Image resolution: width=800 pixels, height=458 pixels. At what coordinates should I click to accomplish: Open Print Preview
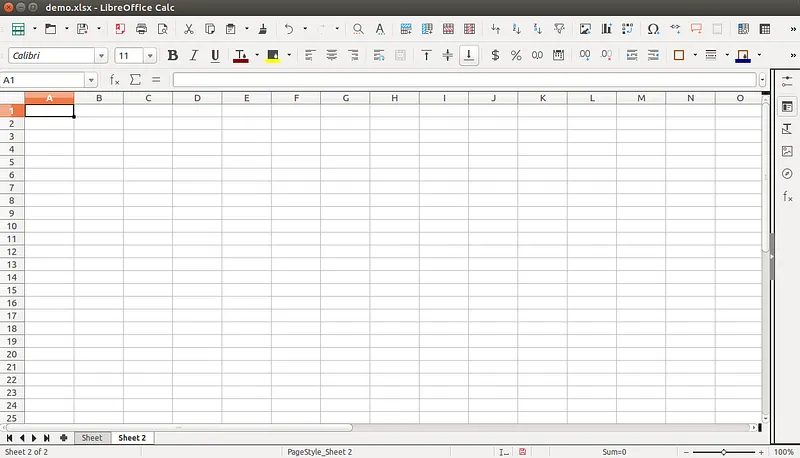point(163,29)
